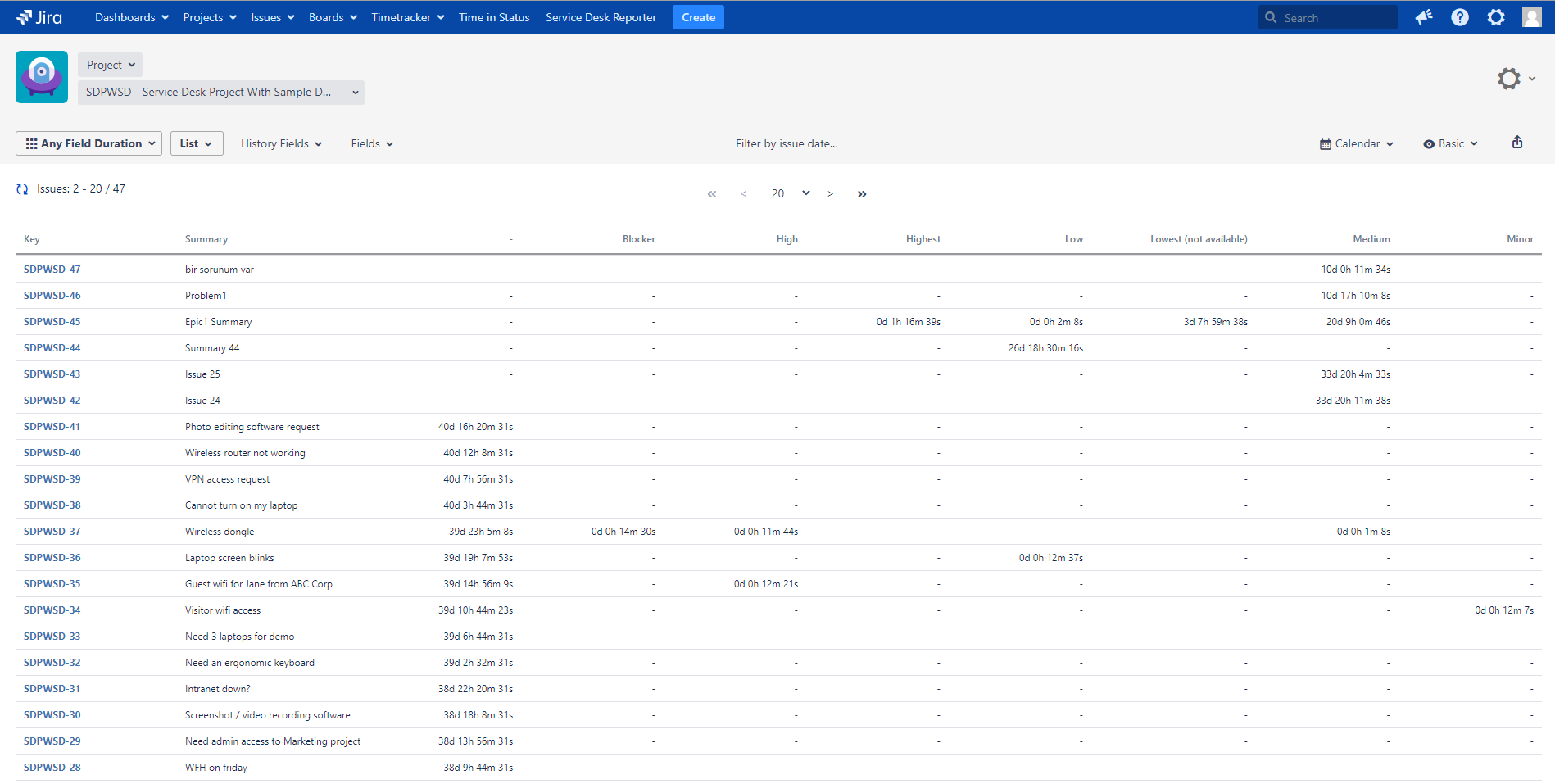Open the Timetracker menu

coord(407,17)
